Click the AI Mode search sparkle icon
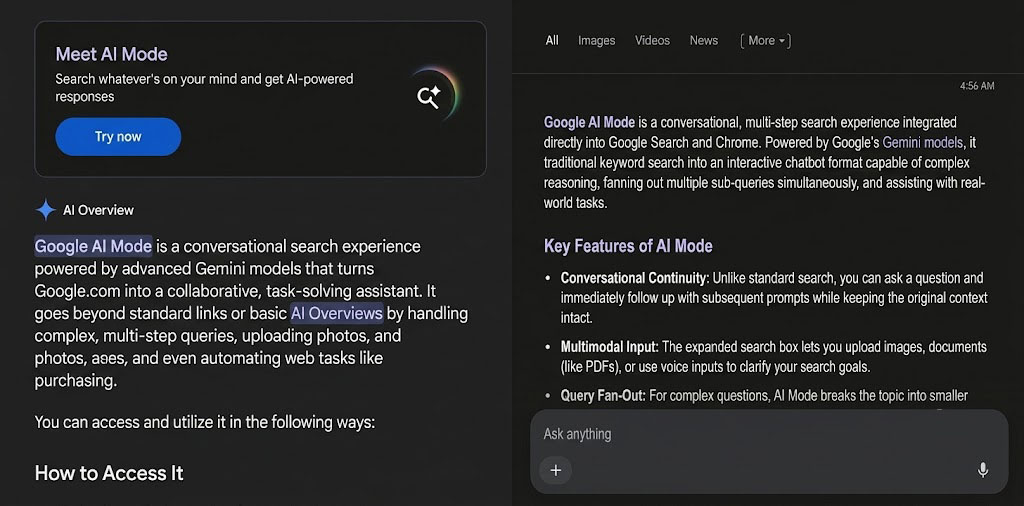 (x=429, y=97)
